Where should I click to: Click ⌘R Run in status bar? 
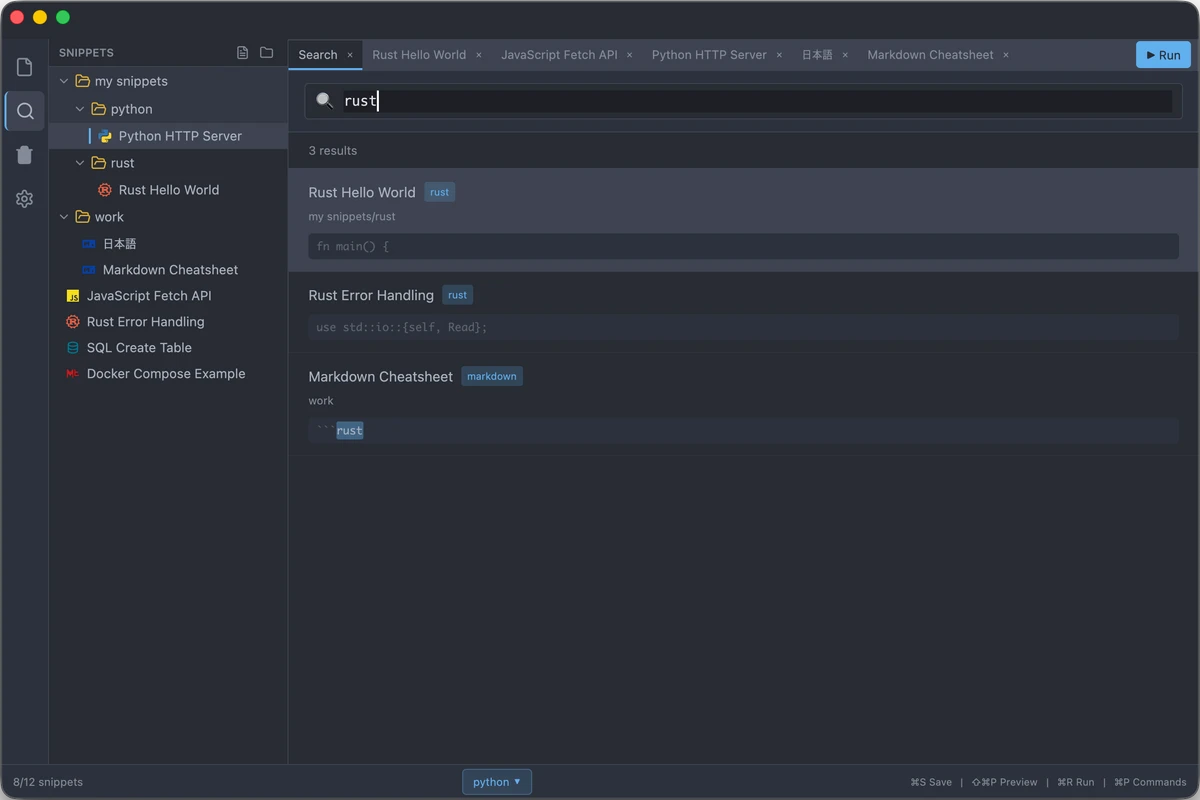[x=1075, y=782]
